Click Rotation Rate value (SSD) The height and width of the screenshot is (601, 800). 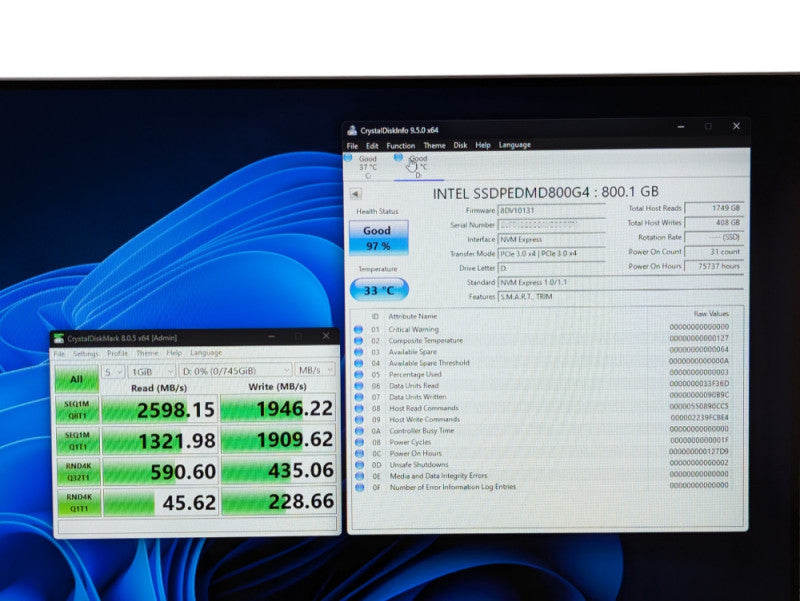[x=713, y=237]
